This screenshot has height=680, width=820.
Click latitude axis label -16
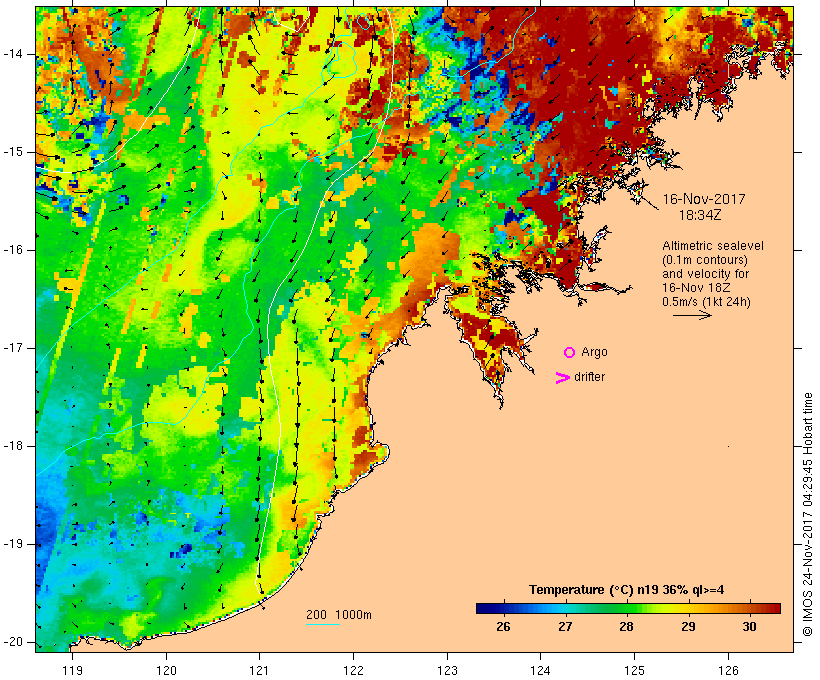[13, 250]
